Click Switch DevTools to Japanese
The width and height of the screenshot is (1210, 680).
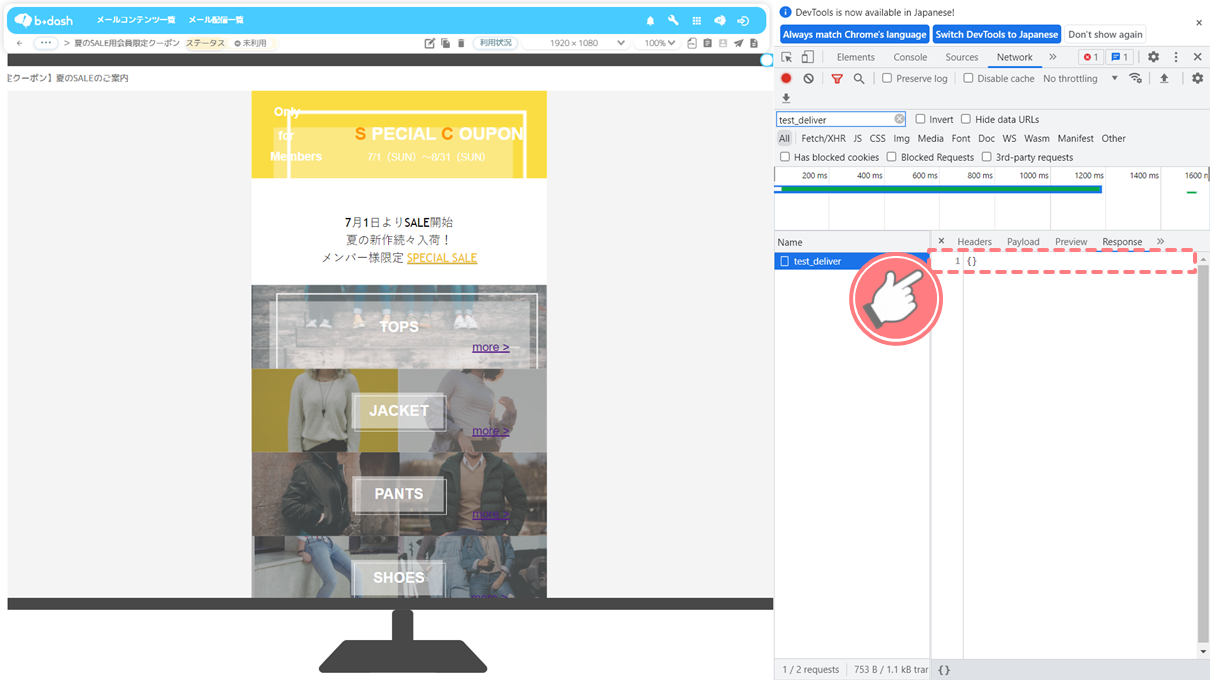tap(997, 34)
